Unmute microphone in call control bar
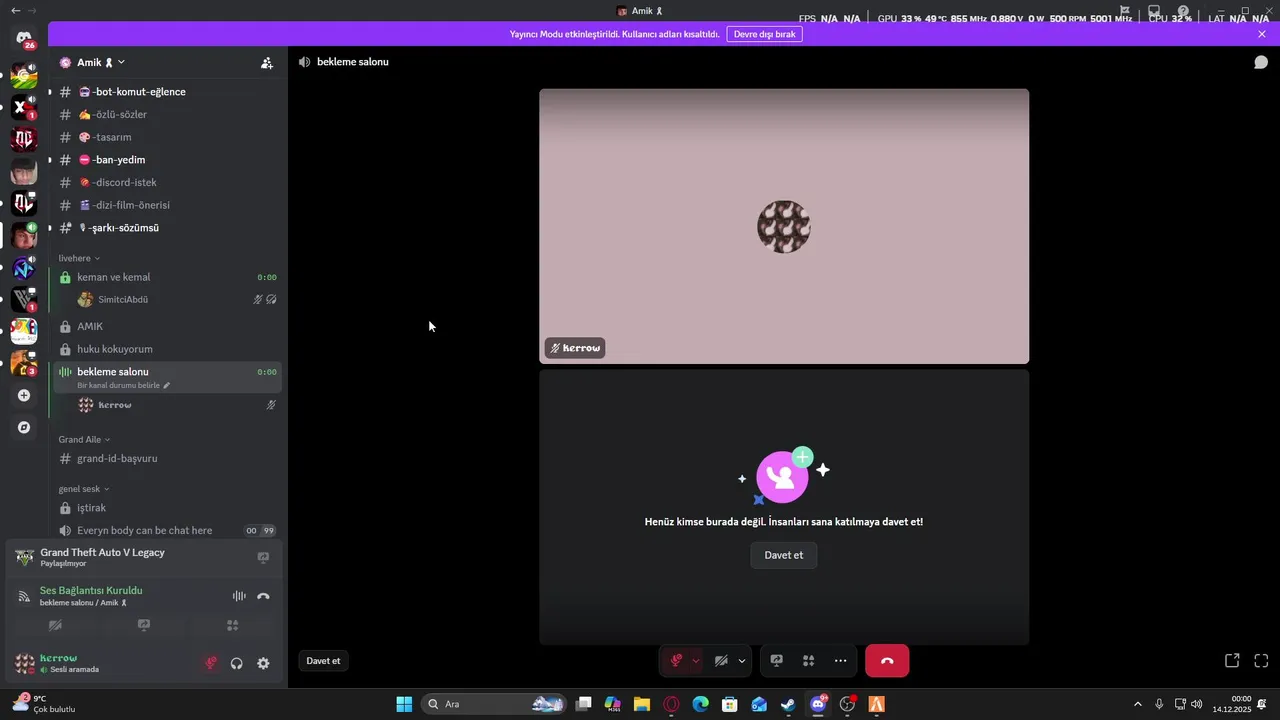Viewport: 1280px width, 720px height. point(676,660)
